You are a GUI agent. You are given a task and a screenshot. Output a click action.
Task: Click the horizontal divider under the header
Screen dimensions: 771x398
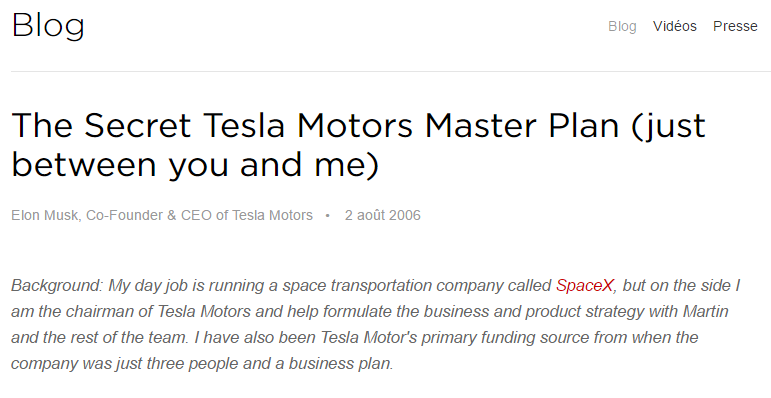click(x=391, y=71)
